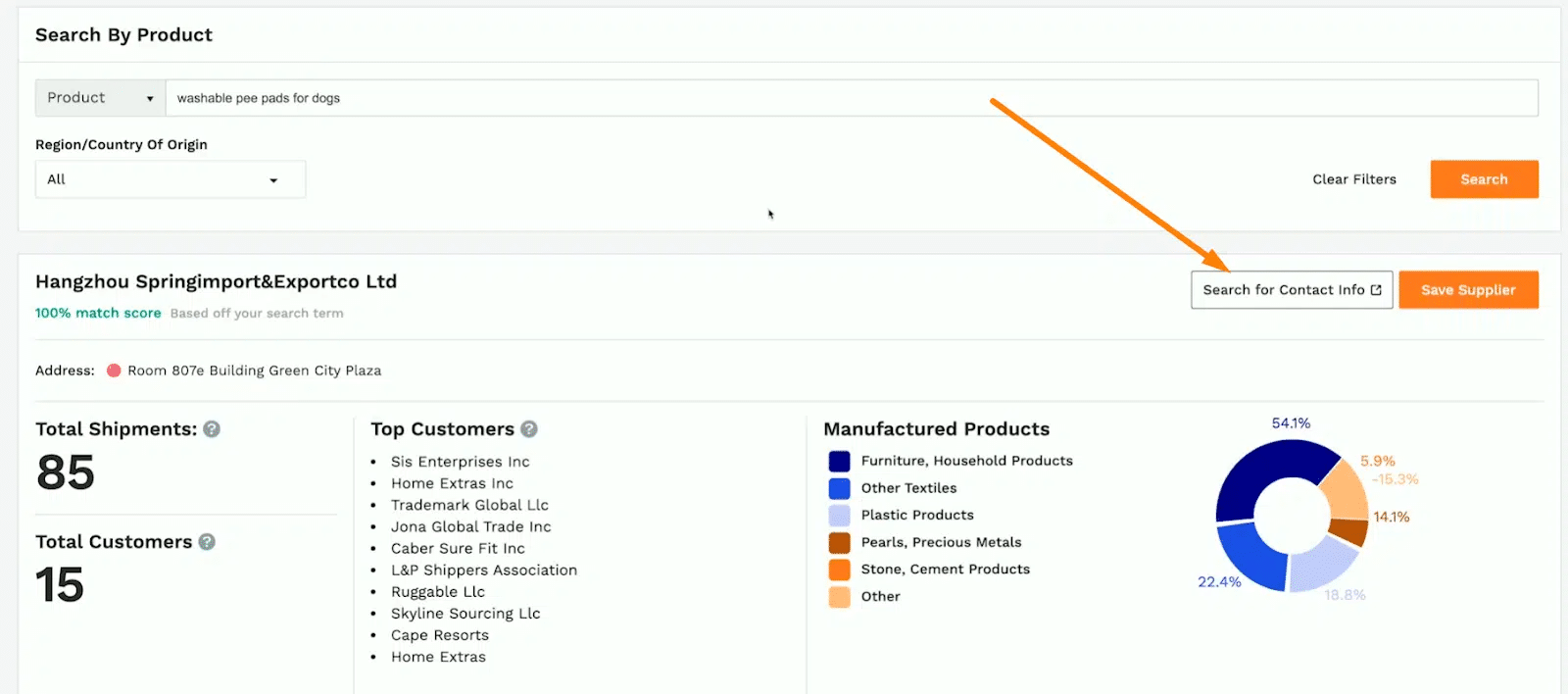Click help icon next to Total Shipments
Screen dimensions: 1568x694
pyautogui.click(x=212, y=429)
